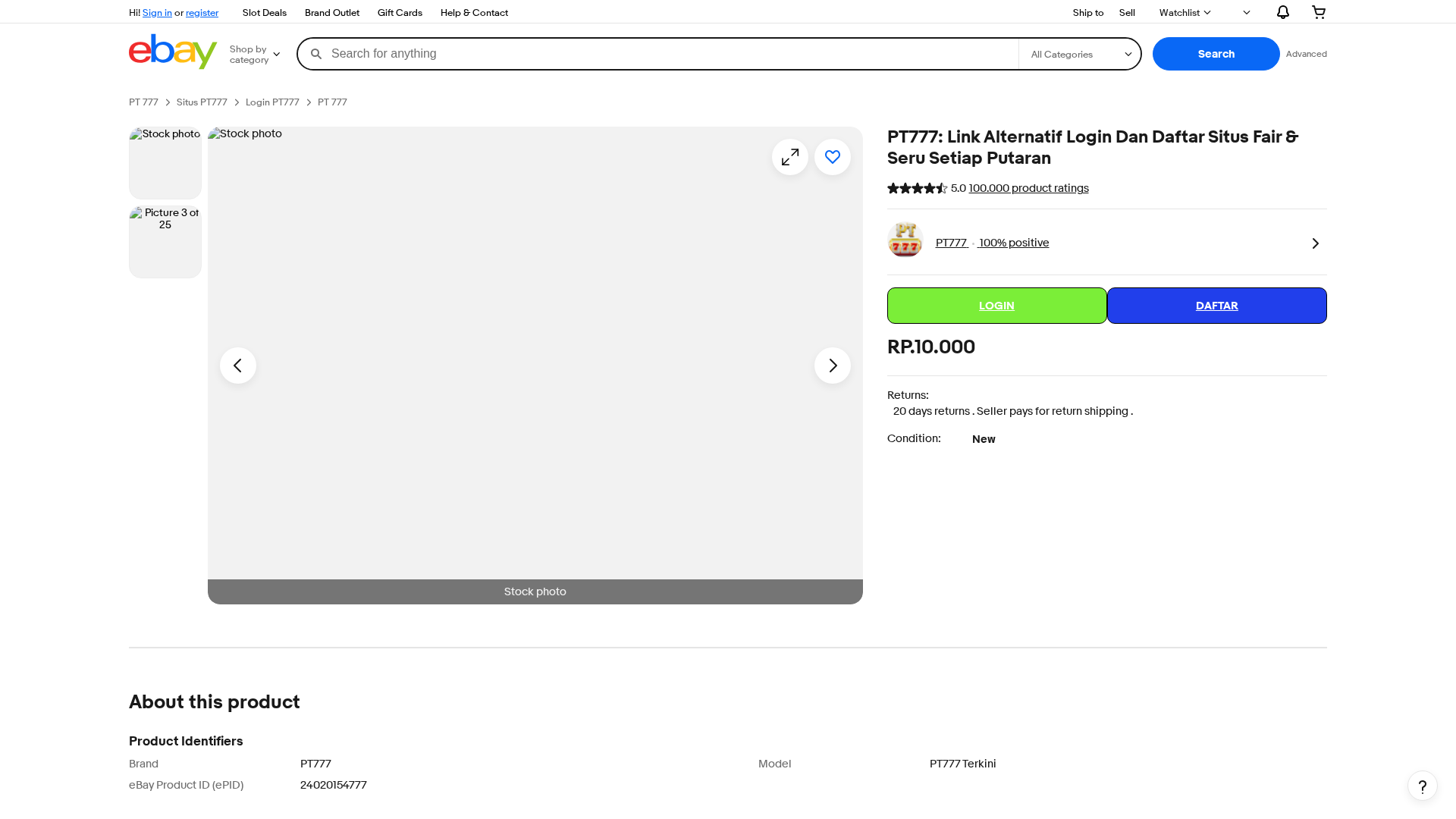Open the PT777 seller name link

pyautogui.click(x=951, y=243)
